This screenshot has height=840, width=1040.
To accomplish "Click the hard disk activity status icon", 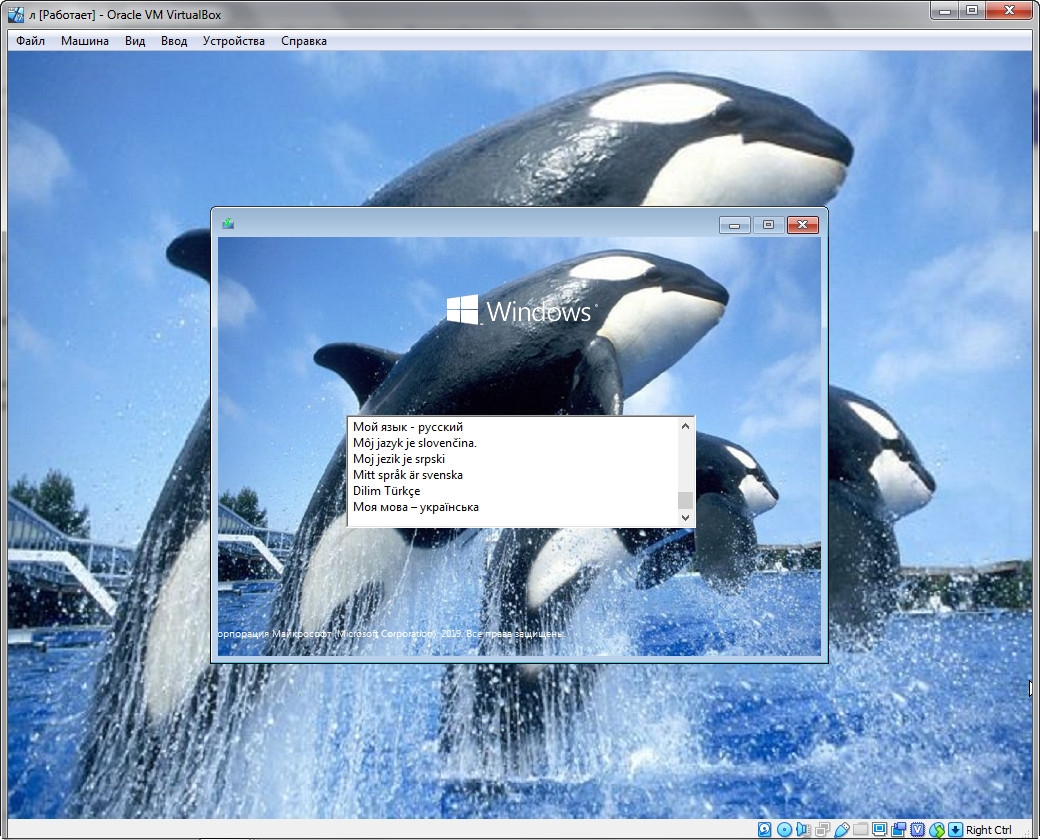I will 764,829.
